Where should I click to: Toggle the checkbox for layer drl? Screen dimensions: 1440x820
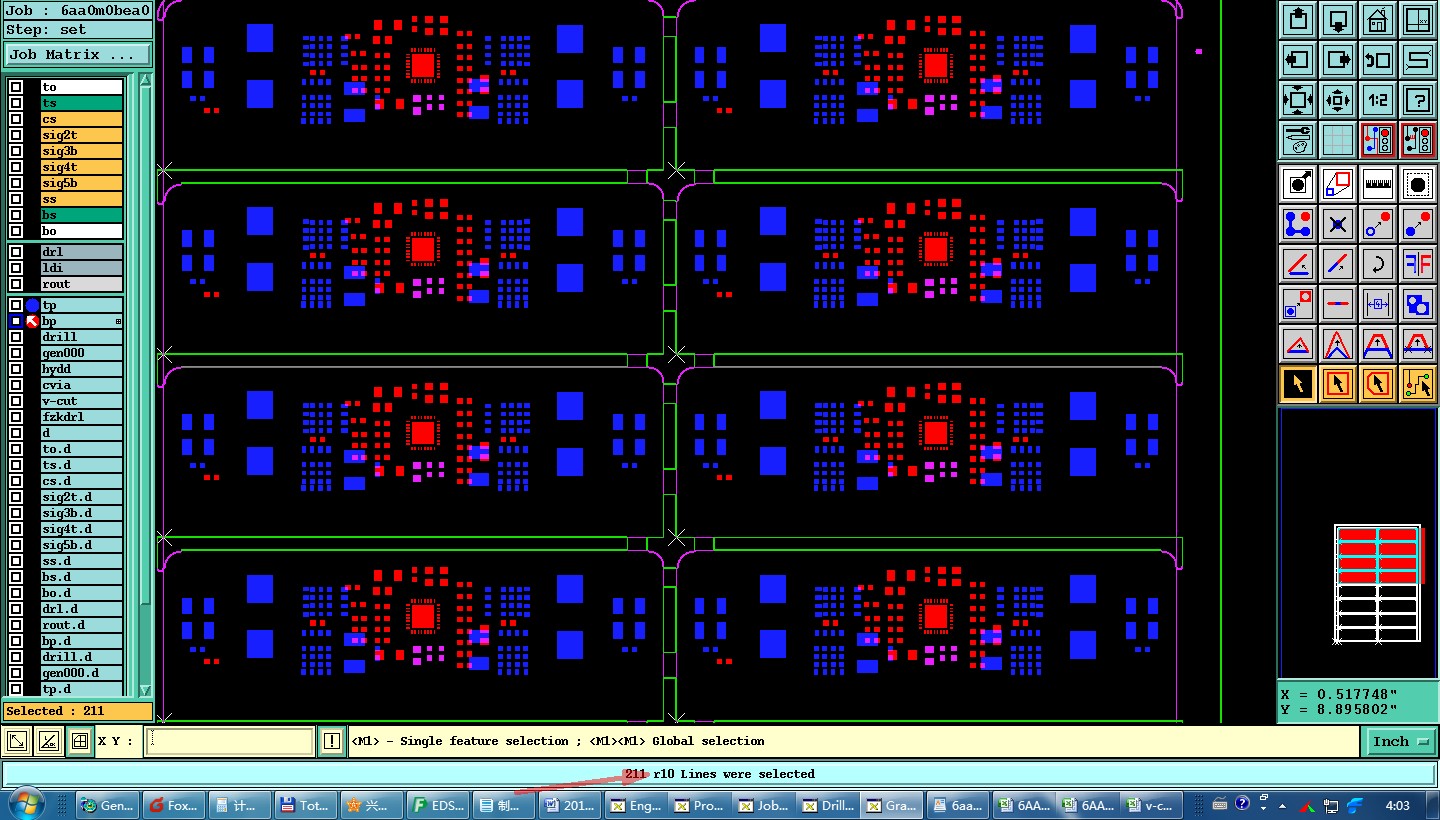click(15, 252)
